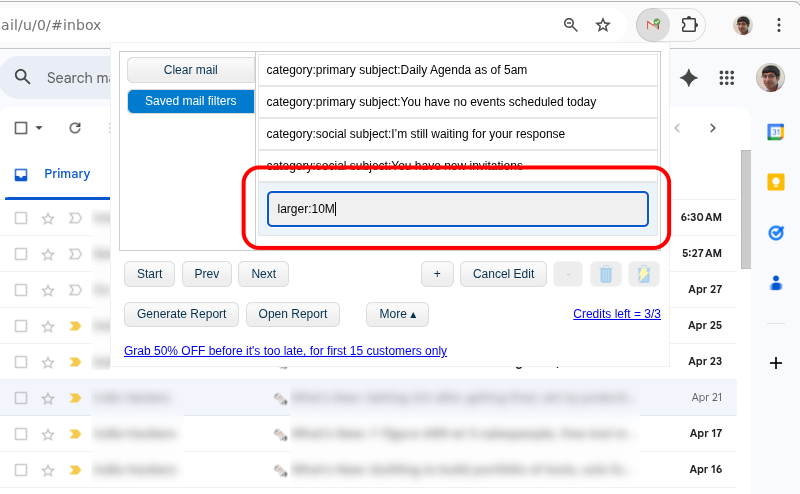Open Google Tasks side panel

[x=776, y=233]
